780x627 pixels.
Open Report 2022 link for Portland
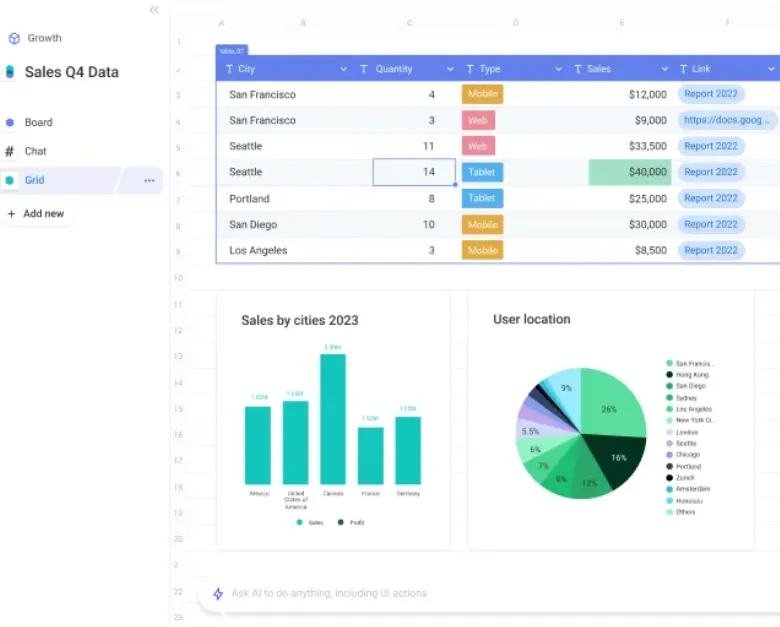[711, 198]
